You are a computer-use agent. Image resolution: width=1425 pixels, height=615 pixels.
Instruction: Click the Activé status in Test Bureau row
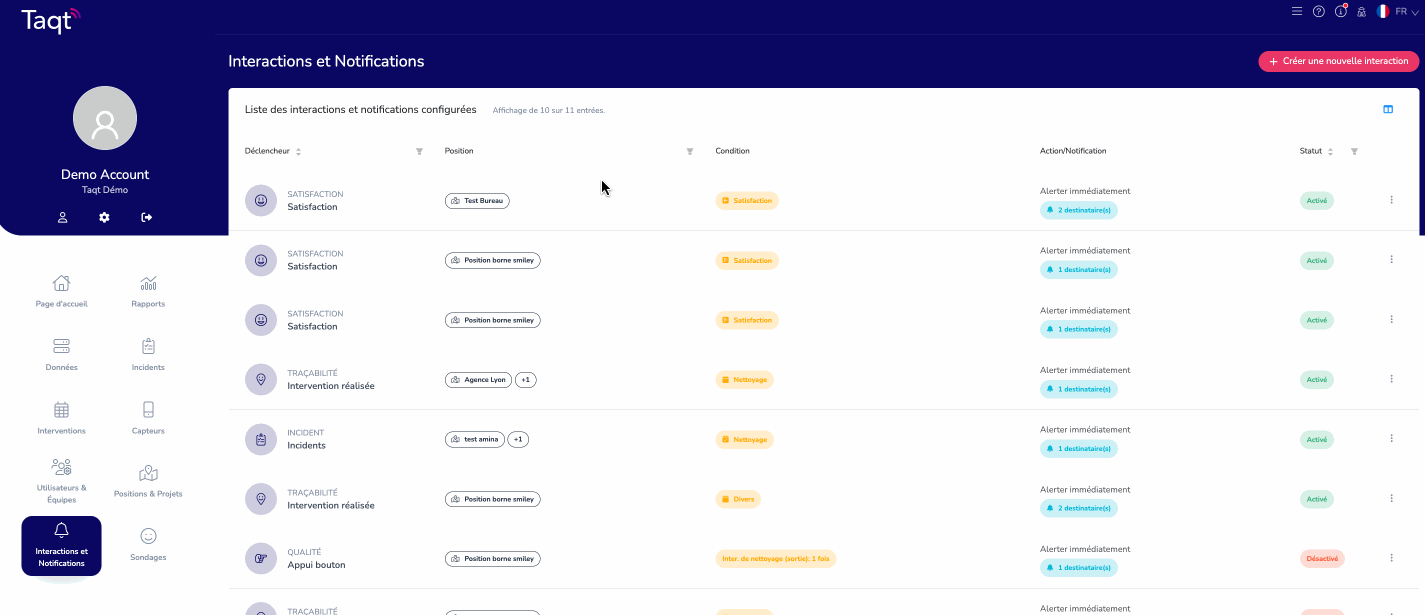(1317, 201)
